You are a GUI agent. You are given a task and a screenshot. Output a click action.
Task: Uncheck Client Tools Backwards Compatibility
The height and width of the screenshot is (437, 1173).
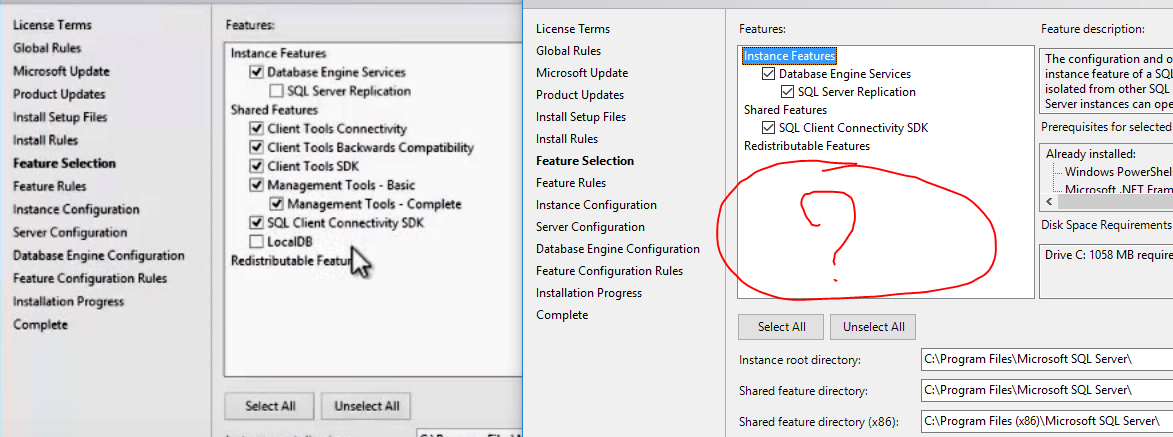[257, 147]
